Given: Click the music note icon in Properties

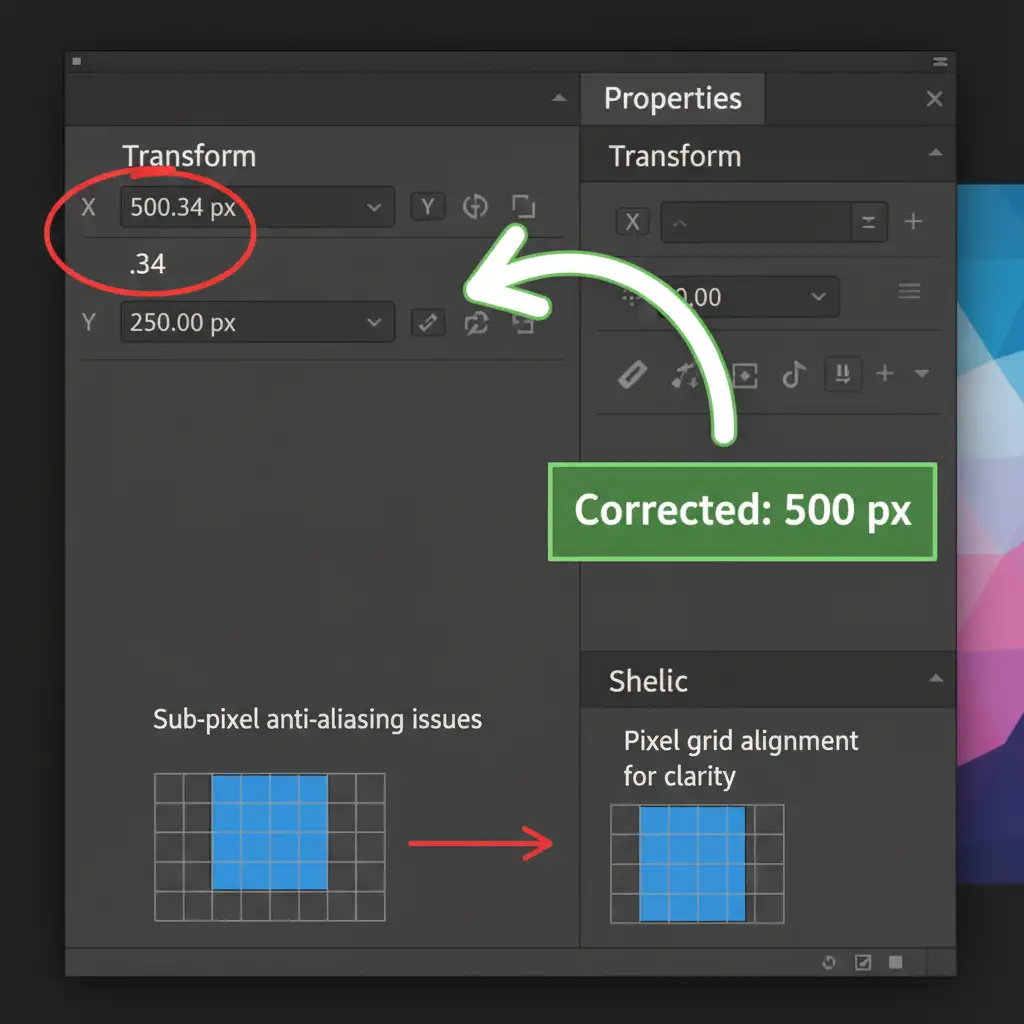Looking at the screenshot, I should point(794,375).
